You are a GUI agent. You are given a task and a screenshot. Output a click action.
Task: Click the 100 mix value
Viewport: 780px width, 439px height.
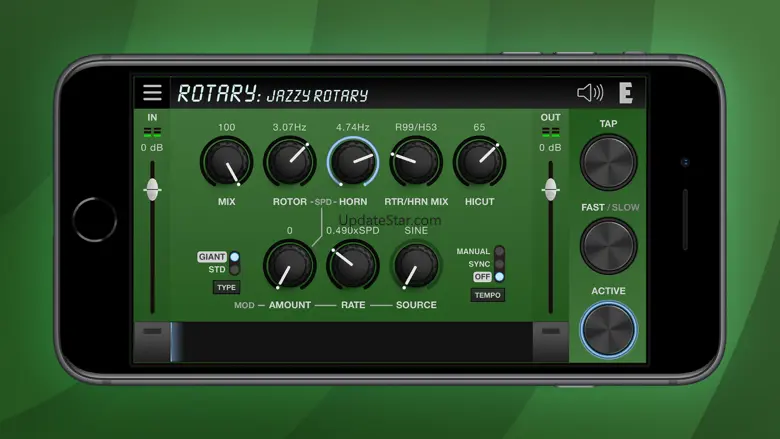226,127
